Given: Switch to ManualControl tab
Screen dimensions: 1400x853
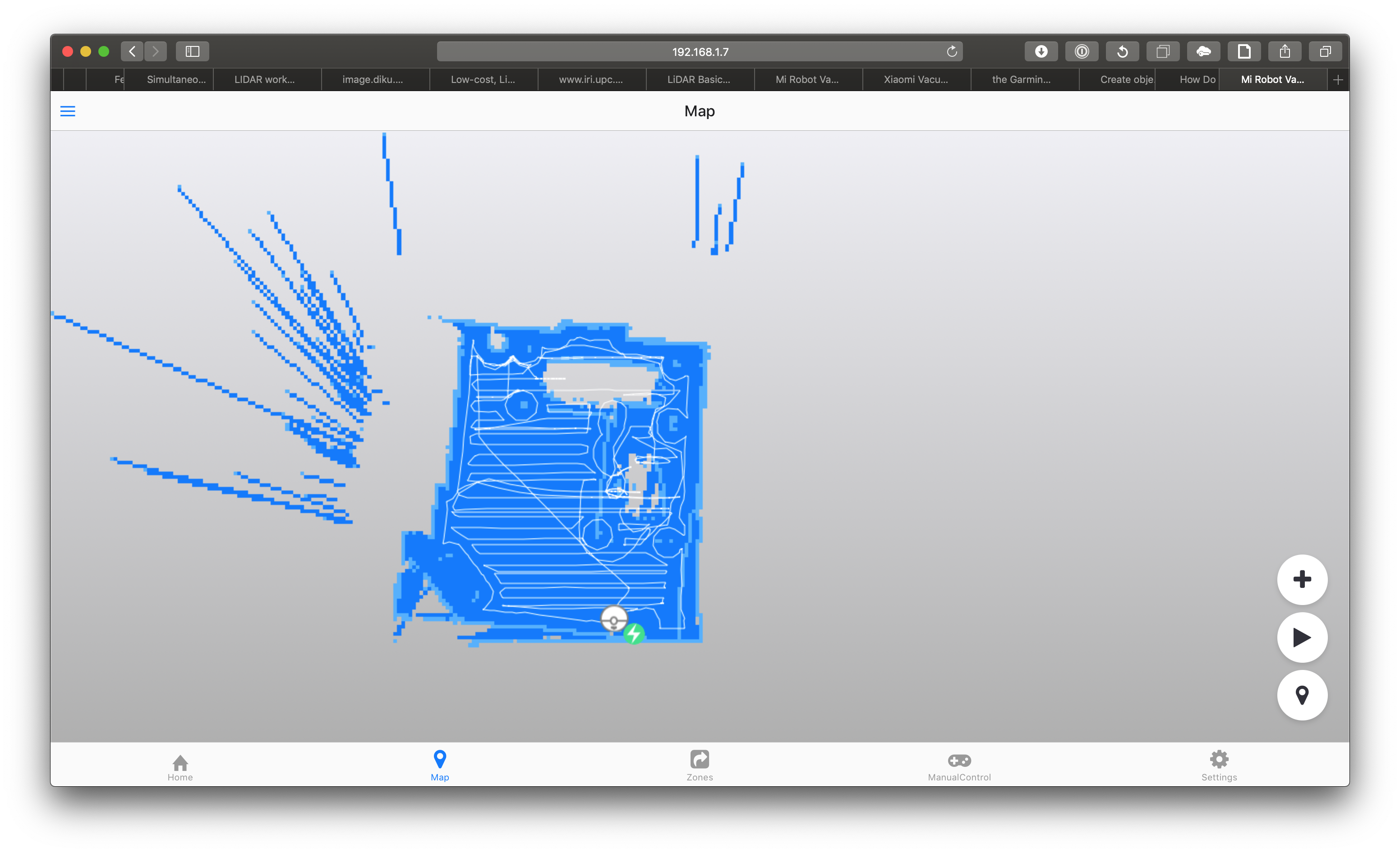Looking at the screenshot, I should coord(959,767).
